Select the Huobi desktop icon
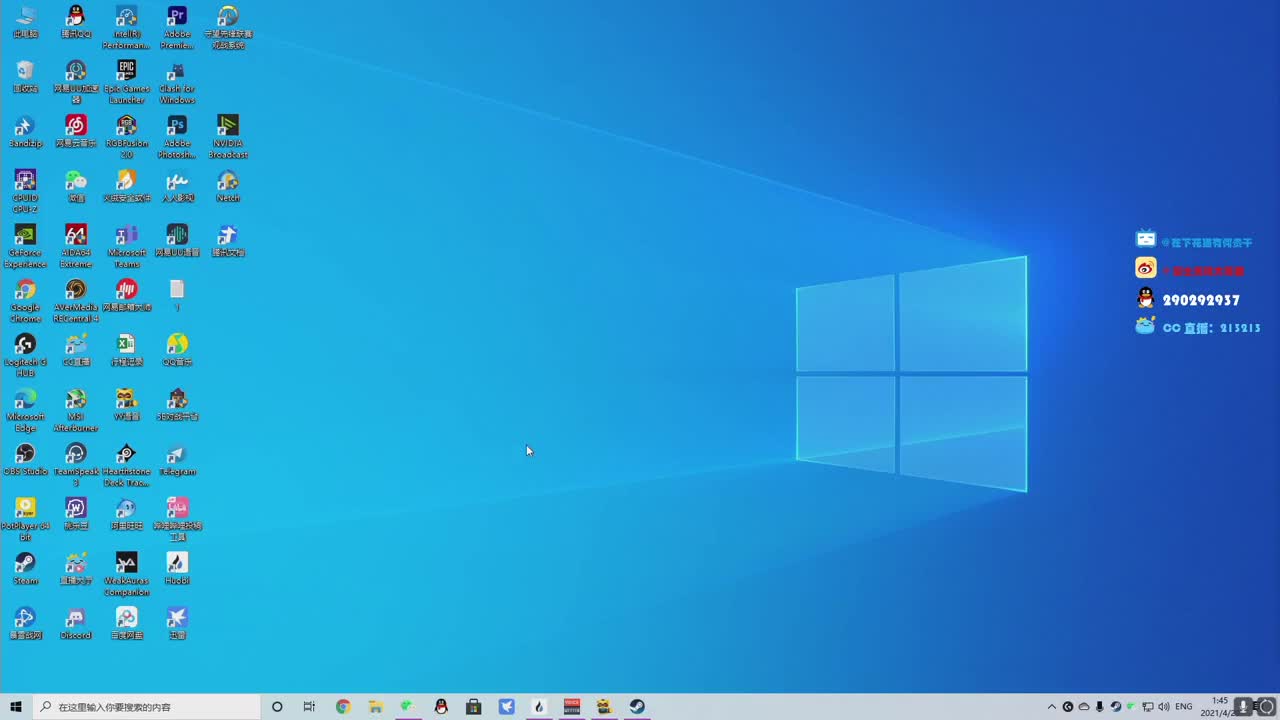This screenshot has height=720, width=1280. [x=177, y=568]
